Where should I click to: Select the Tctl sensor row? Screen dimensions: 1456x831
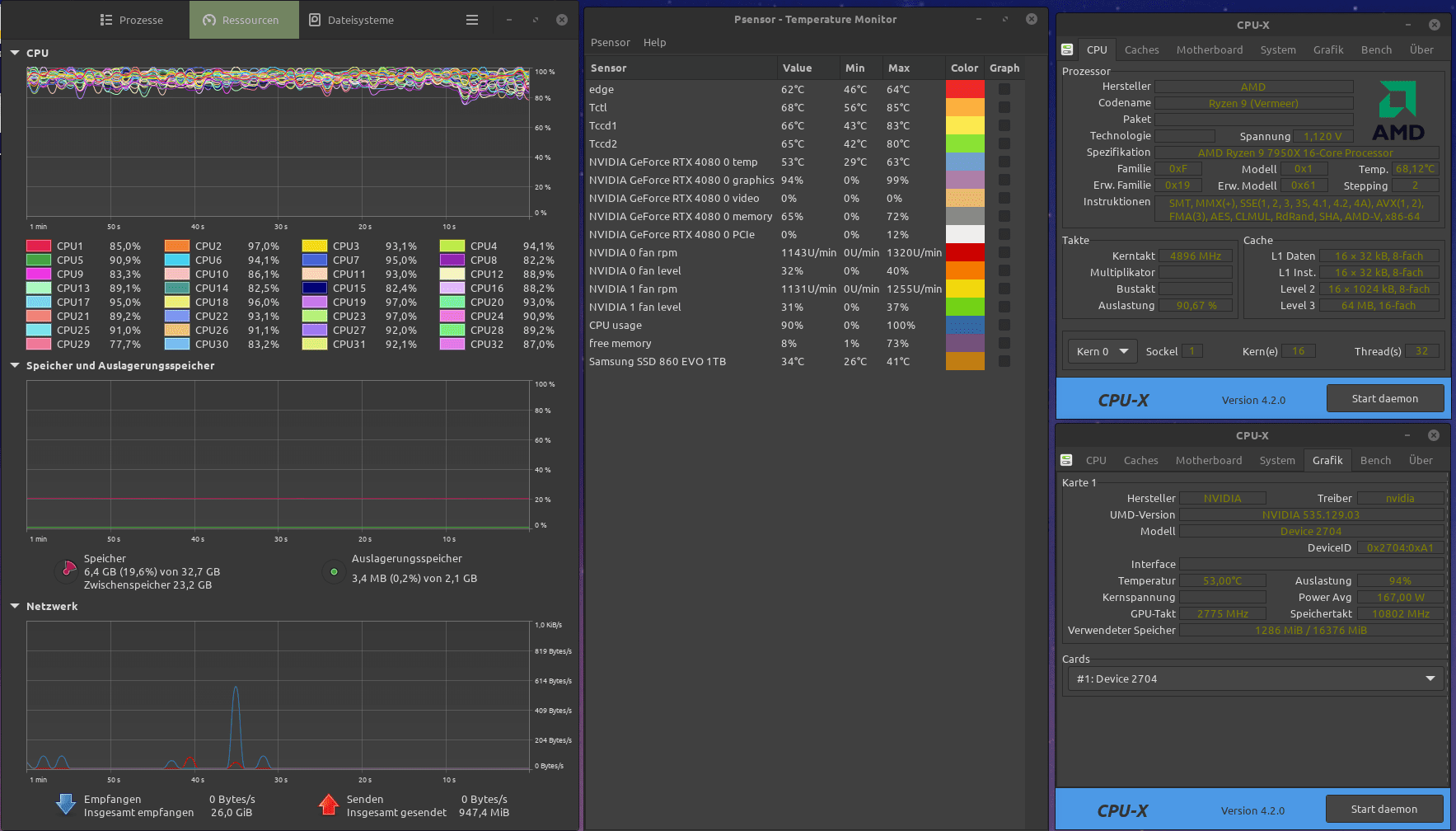[803, 107]
